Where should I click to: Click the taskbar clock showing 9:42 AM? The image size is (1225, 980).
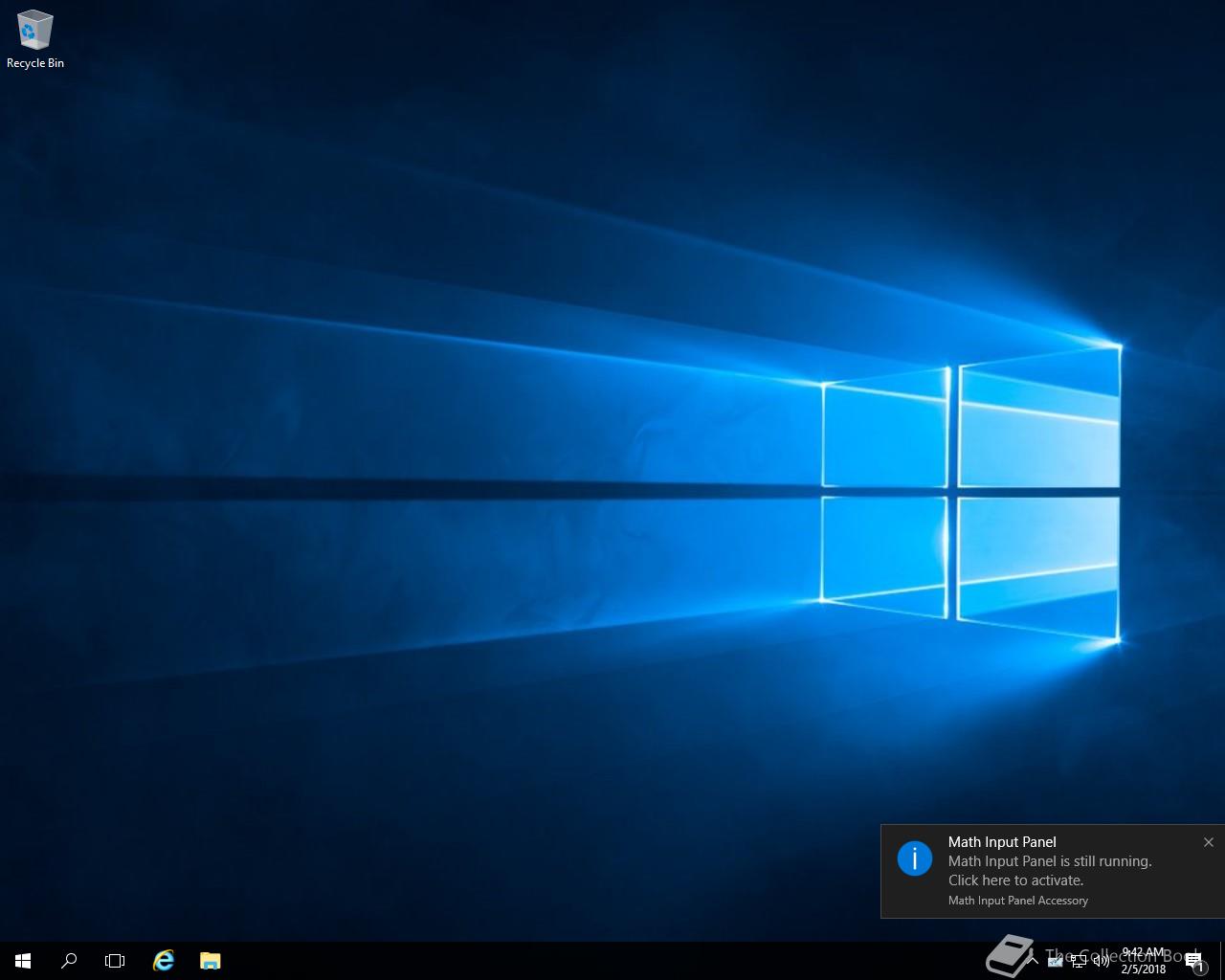(x=1144, y=961)
